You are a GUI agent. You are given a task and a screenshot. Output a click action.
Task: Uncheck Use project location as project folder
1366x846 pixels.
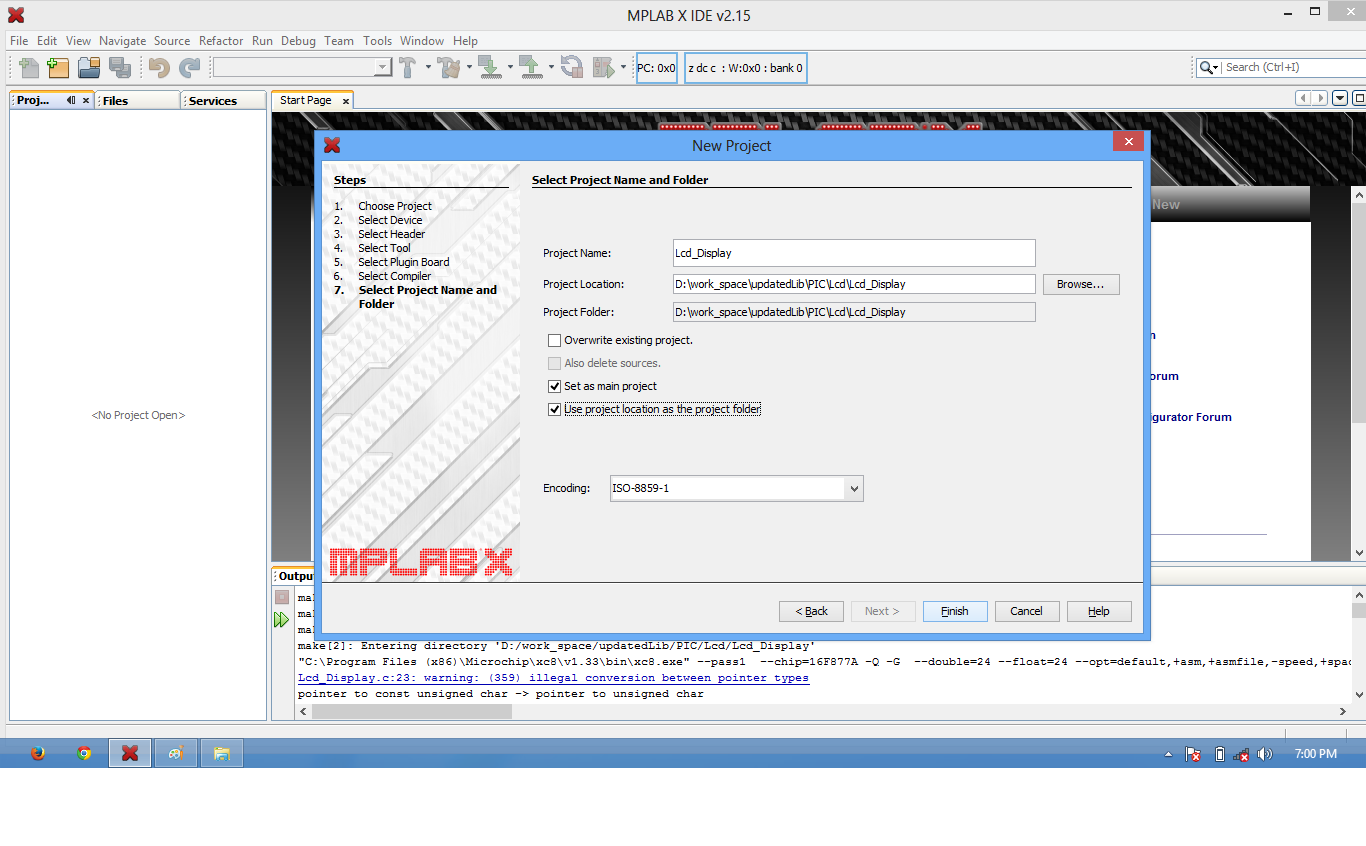pyautogui.click(x=555, y=409)
